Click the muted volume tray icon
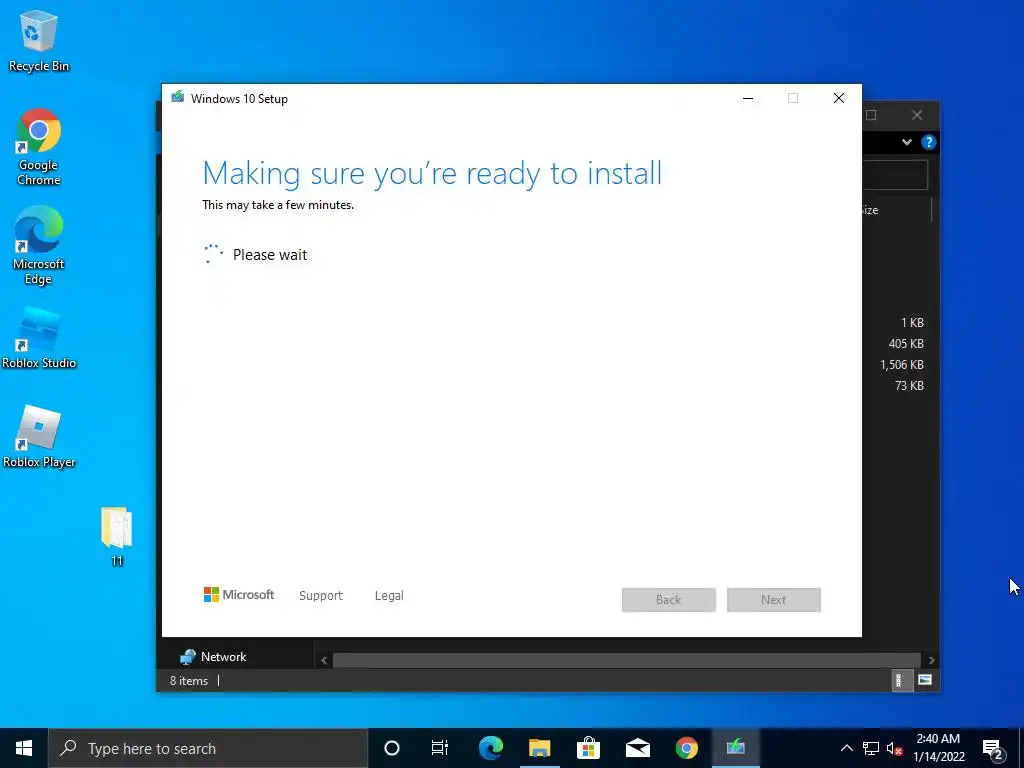The image size is (1024, 768). [x=894, y=748]
